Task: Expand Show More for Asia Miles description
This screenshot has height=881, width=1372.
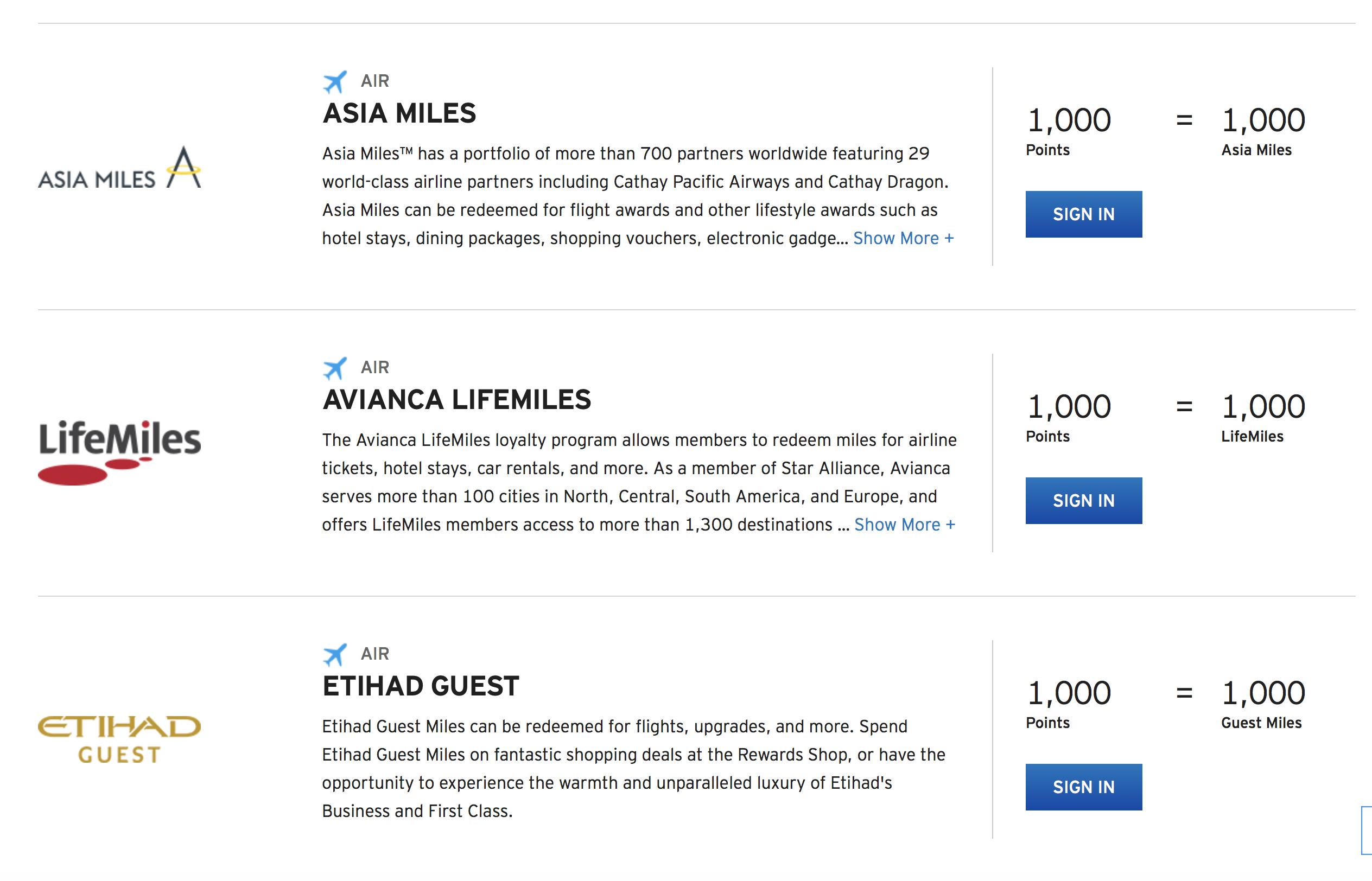Action: 904,238
